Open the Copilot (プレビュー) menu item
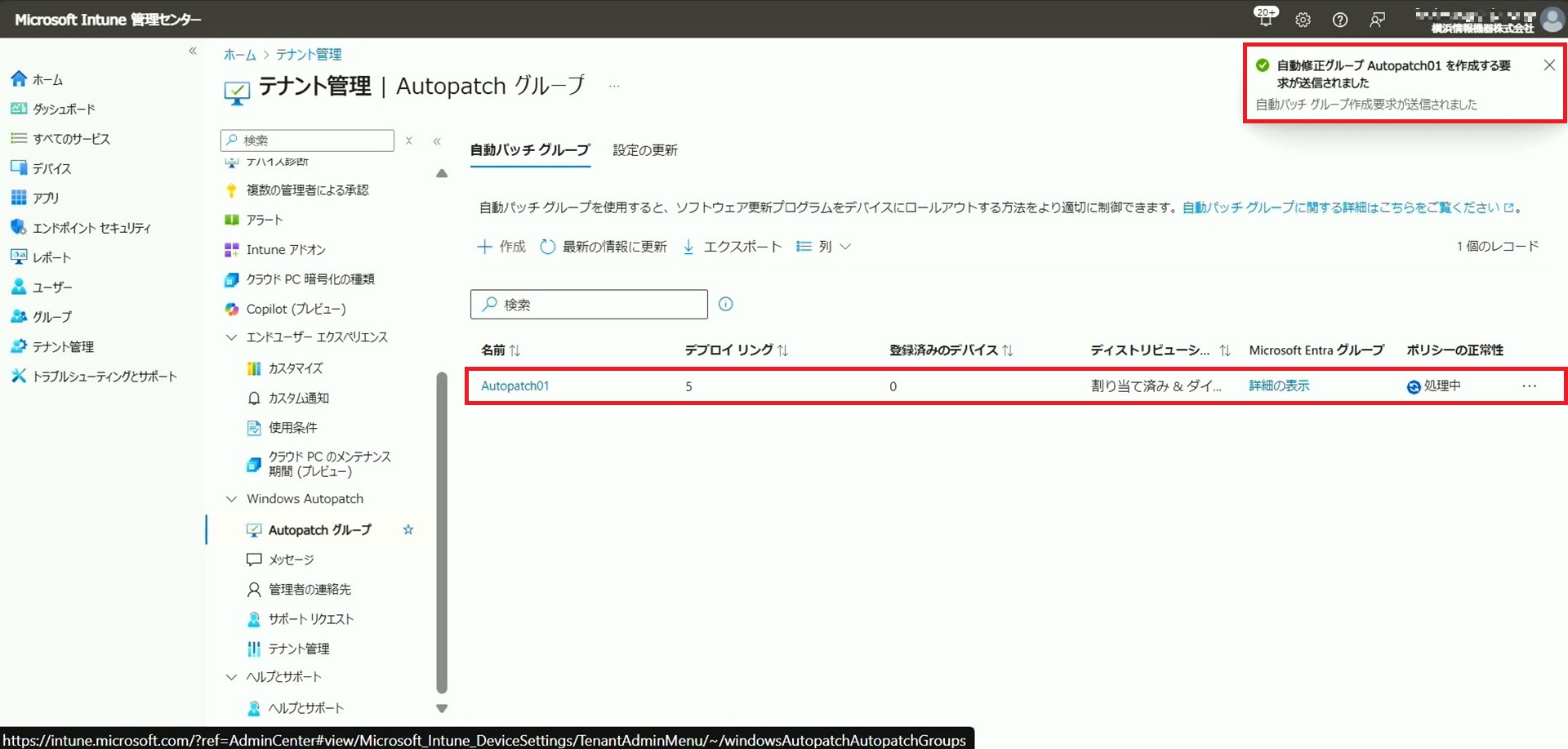 296,309
